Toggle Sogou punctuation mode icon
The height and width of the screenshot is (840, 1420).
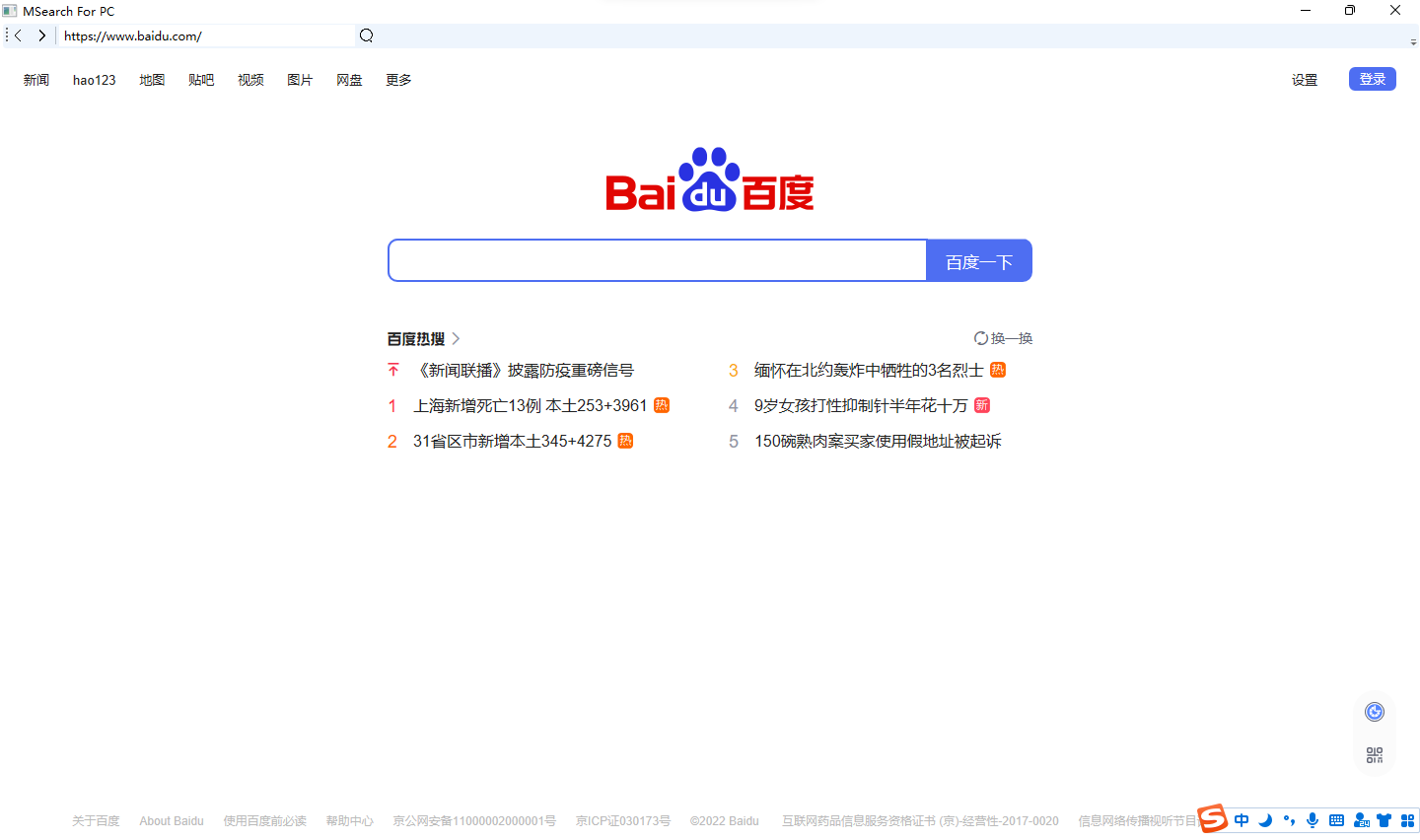[1289, 820]
